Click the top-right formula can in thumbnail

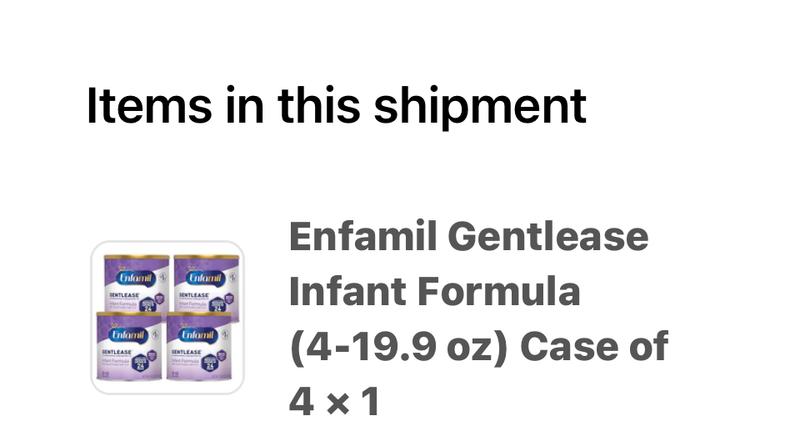point(206,287)
